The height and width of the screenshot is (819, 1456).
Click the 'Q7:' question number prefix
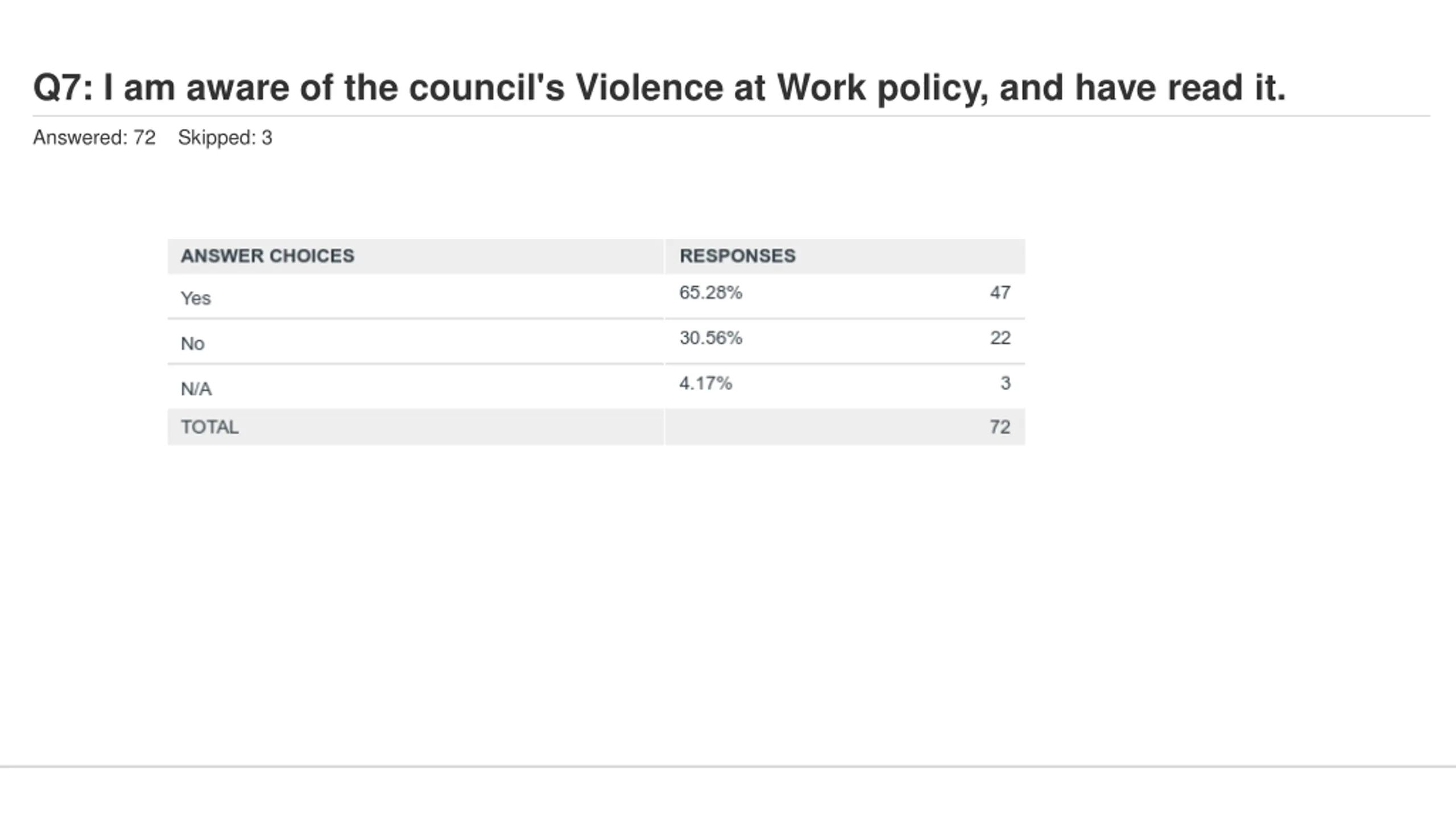(63, 88)
